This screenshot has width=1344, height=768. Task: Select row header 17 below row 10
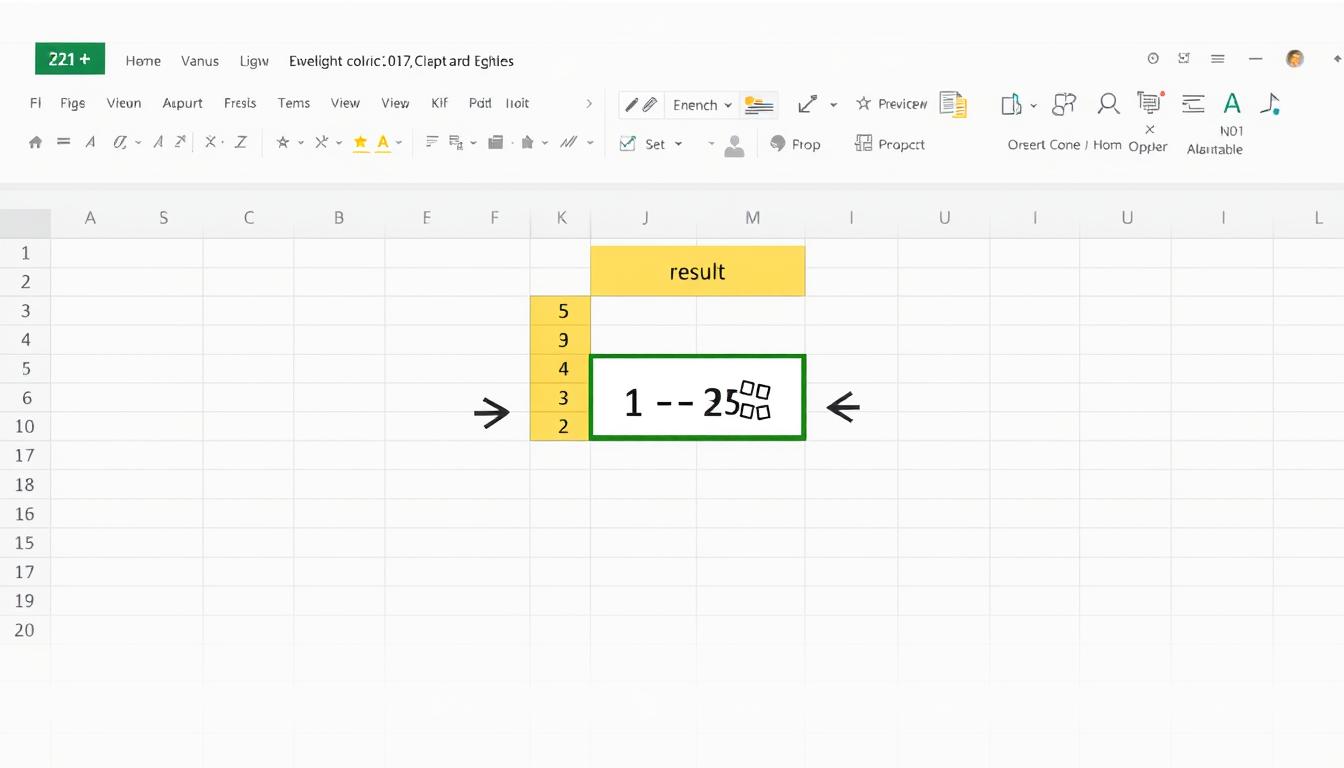pos(25,455)
